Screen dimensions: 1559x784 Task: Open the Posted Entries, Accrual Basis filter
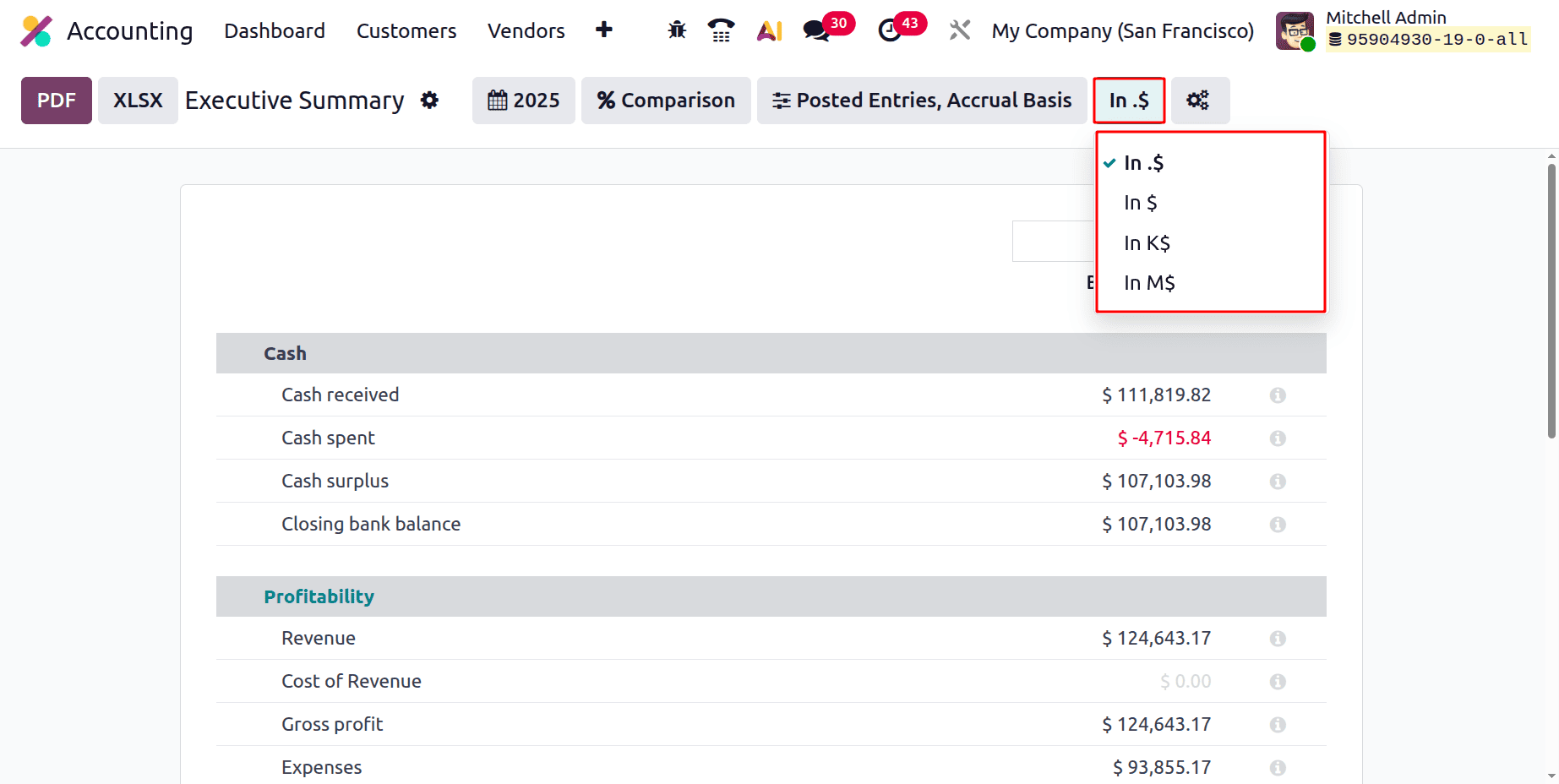tap(920, 101)
